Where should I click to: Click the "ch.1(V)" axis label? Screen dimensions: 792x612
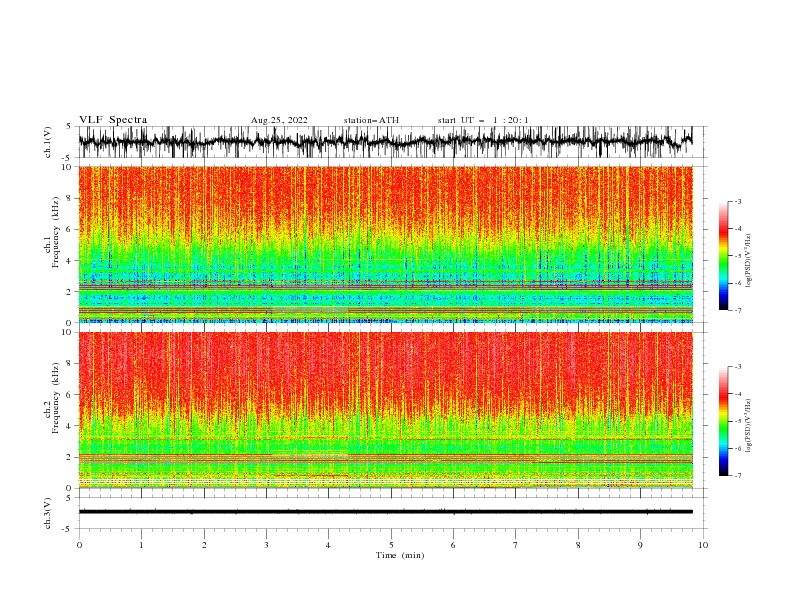[x=48, y=142]
